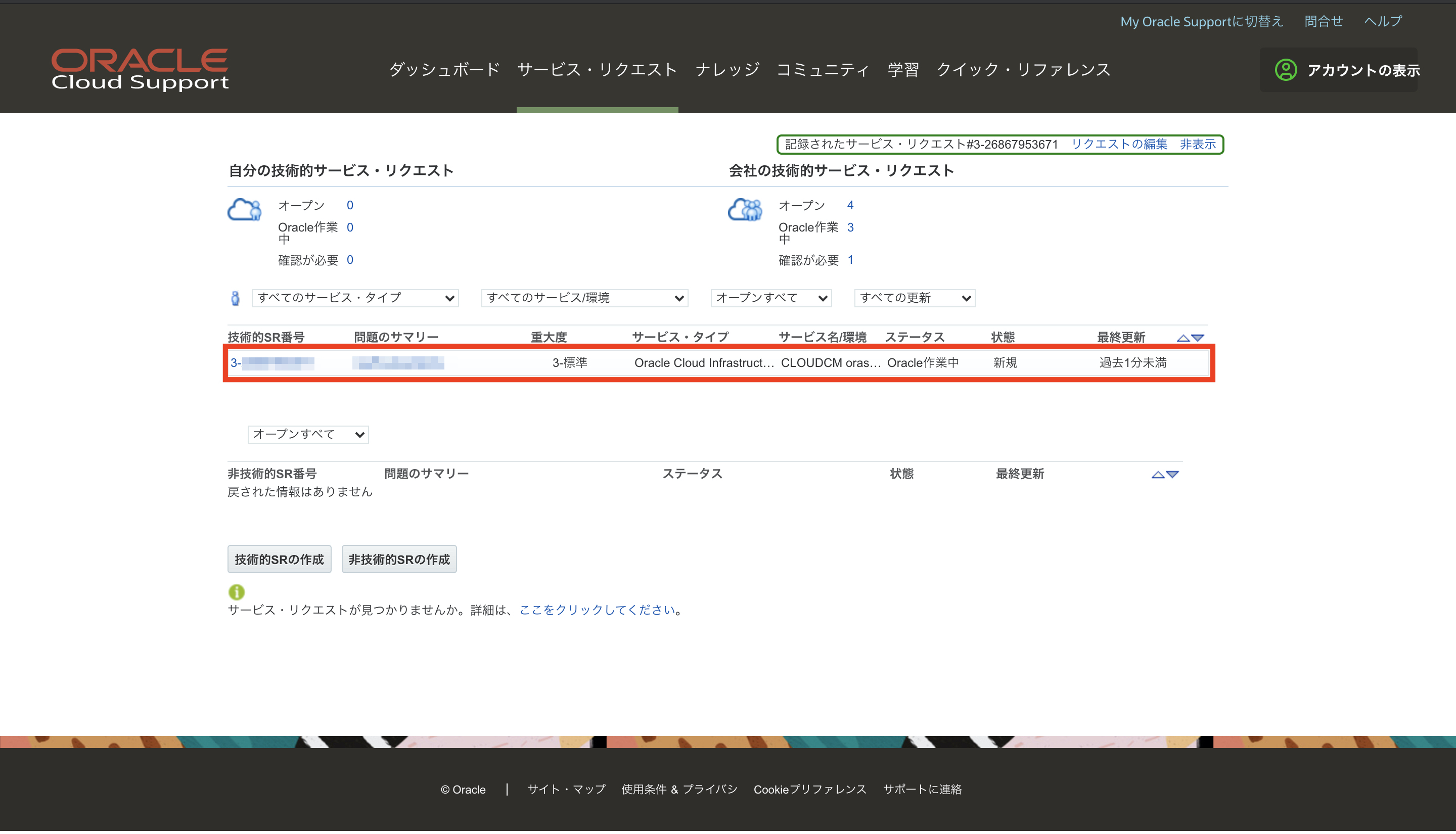
Task: Click the group cloud icon for company requests
Action: click(744, 211)
